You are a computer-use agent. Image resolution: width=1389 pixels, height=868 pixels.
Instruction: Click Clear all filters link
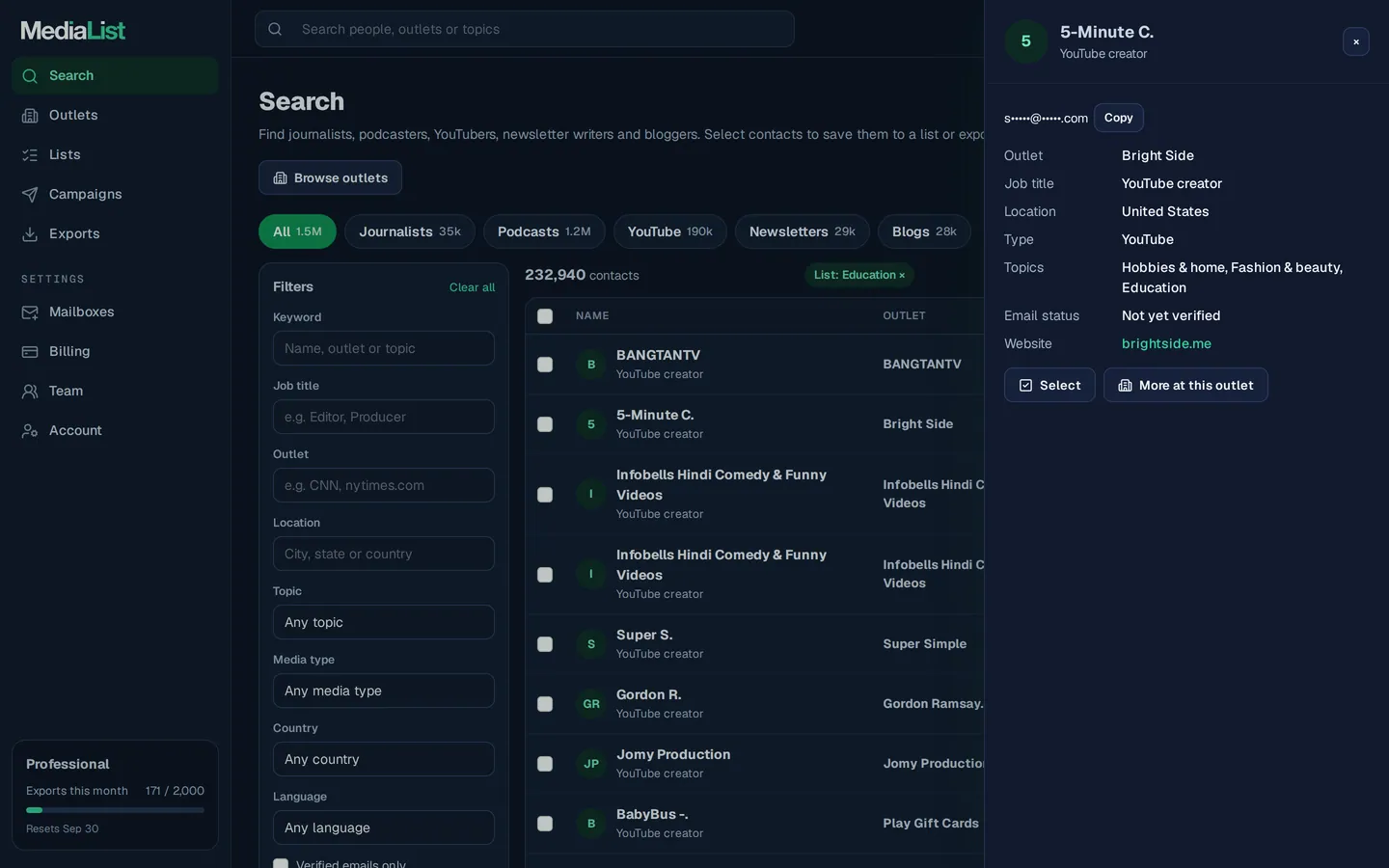(472, 287)
